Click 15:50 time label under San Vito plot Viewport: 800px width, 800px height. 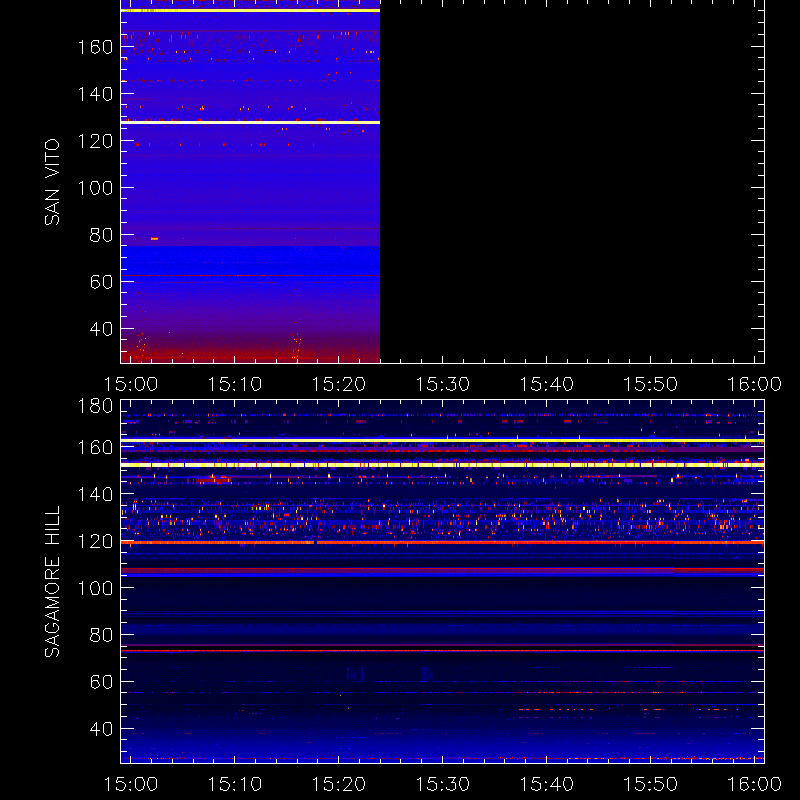click(x=651, y=384)
